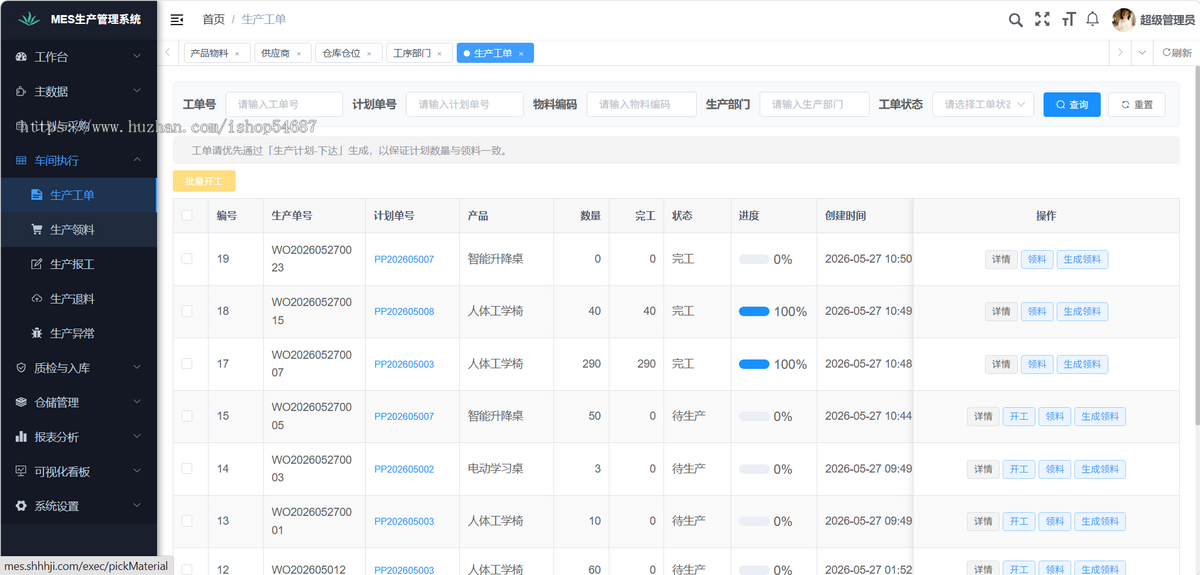Expand the 报表分析 sidebar menu
The image size is (1200, 575).
[x=137, y=437]
